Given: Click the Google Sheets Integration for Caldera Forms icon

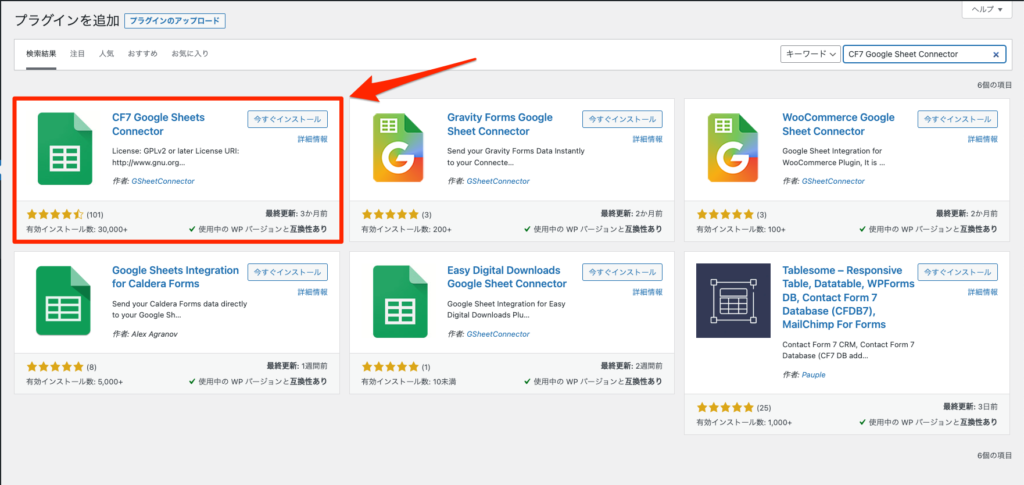Looking at the screenshot, I should click(63, 300).
